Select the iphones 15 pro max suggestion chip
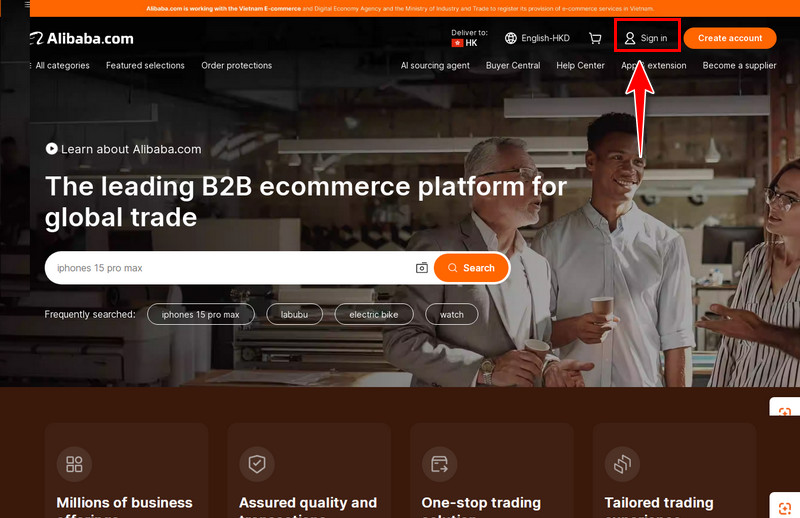 point(201,314)
